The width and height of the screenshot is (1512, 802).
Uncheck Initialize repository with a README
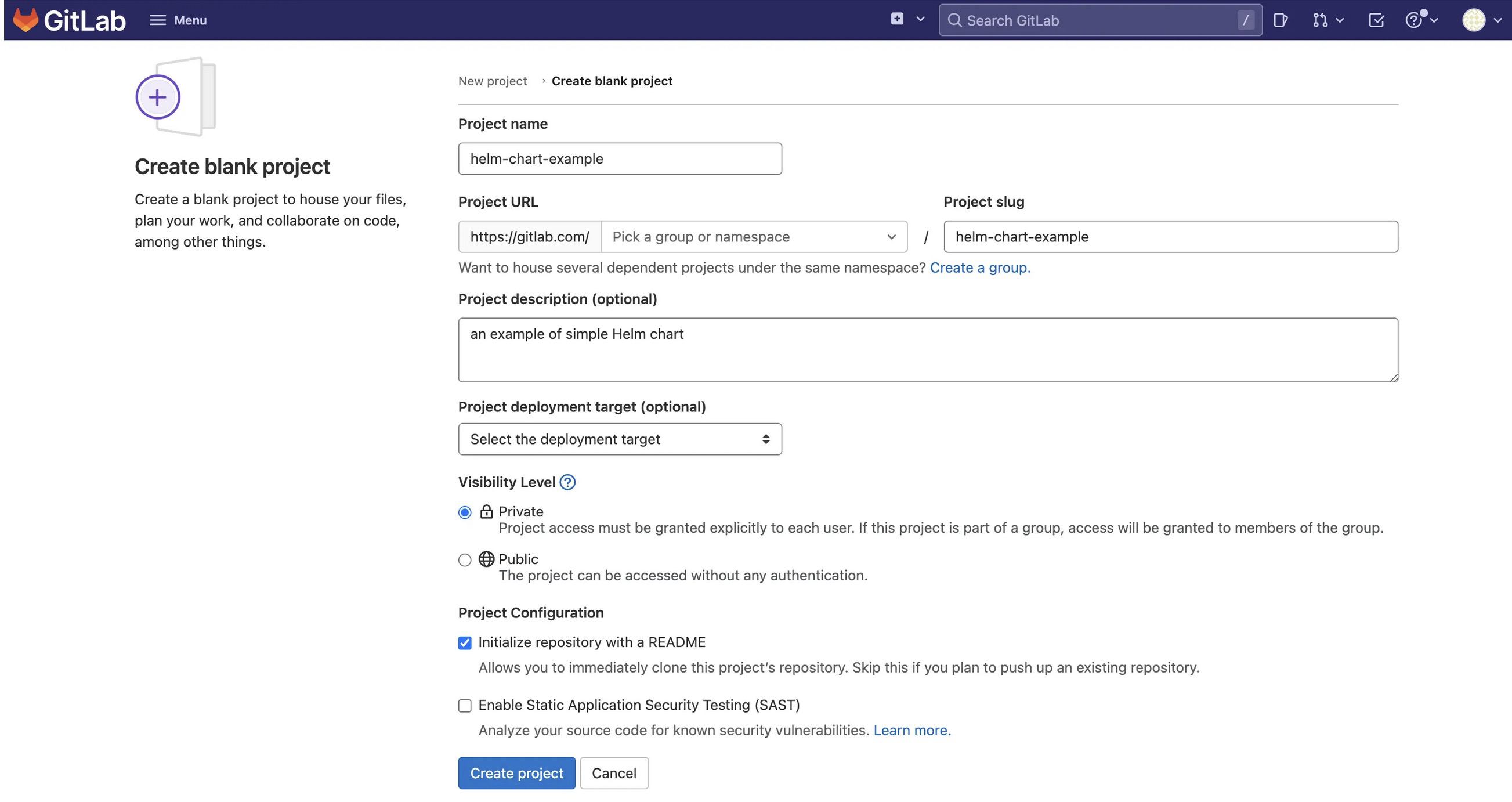465,643
